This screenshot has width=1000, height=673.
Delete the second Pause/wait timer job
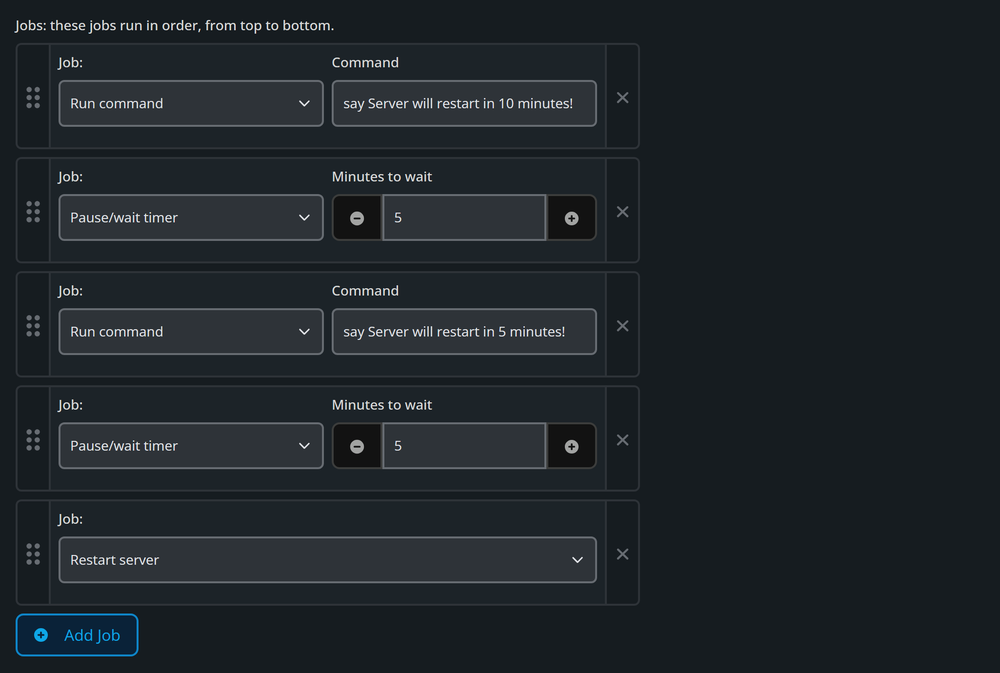[622, 440]
